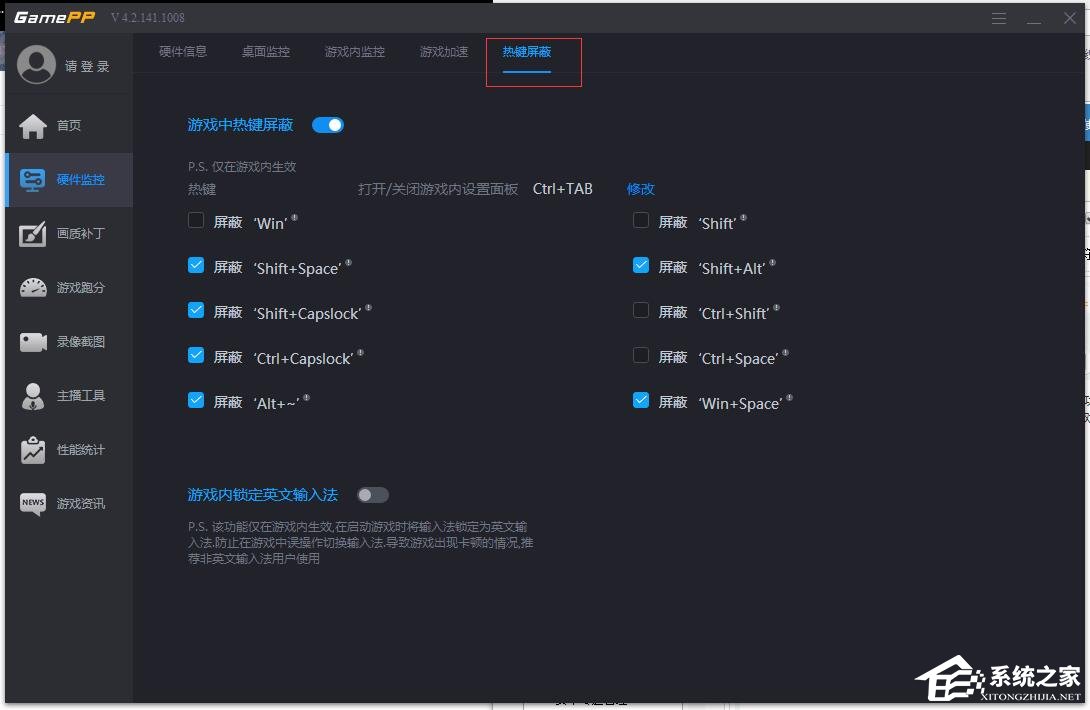Open the 游戏加速 tab

(x=444, y=51)
